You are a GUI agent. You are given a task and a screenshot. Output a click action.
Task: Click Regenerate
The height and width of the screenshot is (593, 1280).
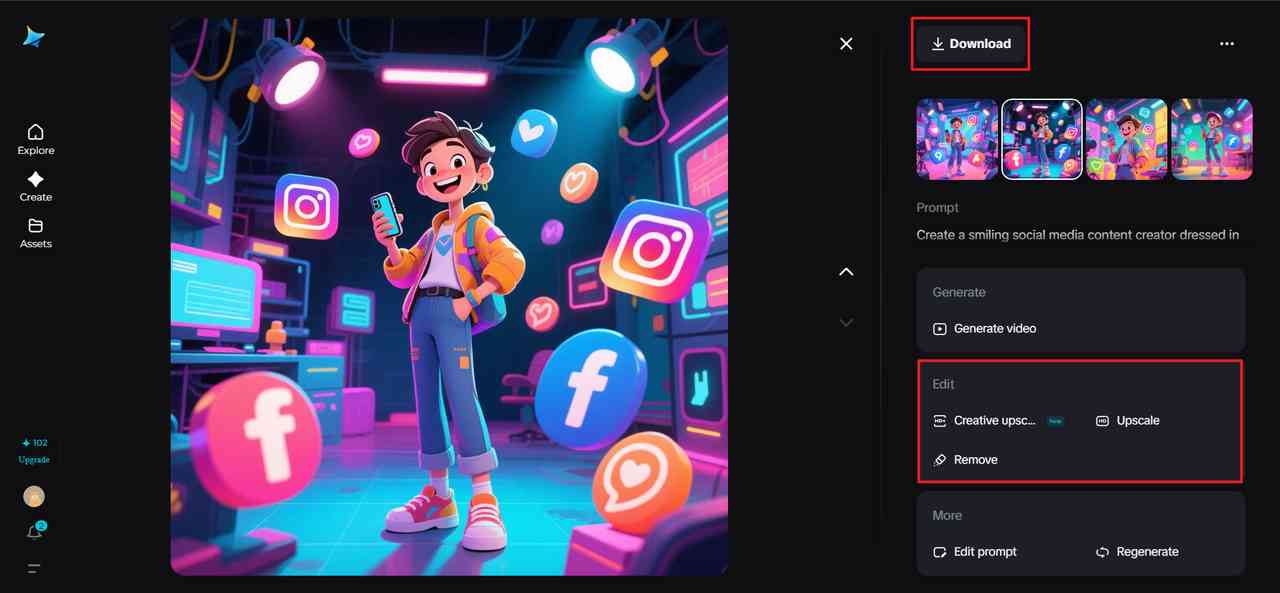click(1137, 552)
